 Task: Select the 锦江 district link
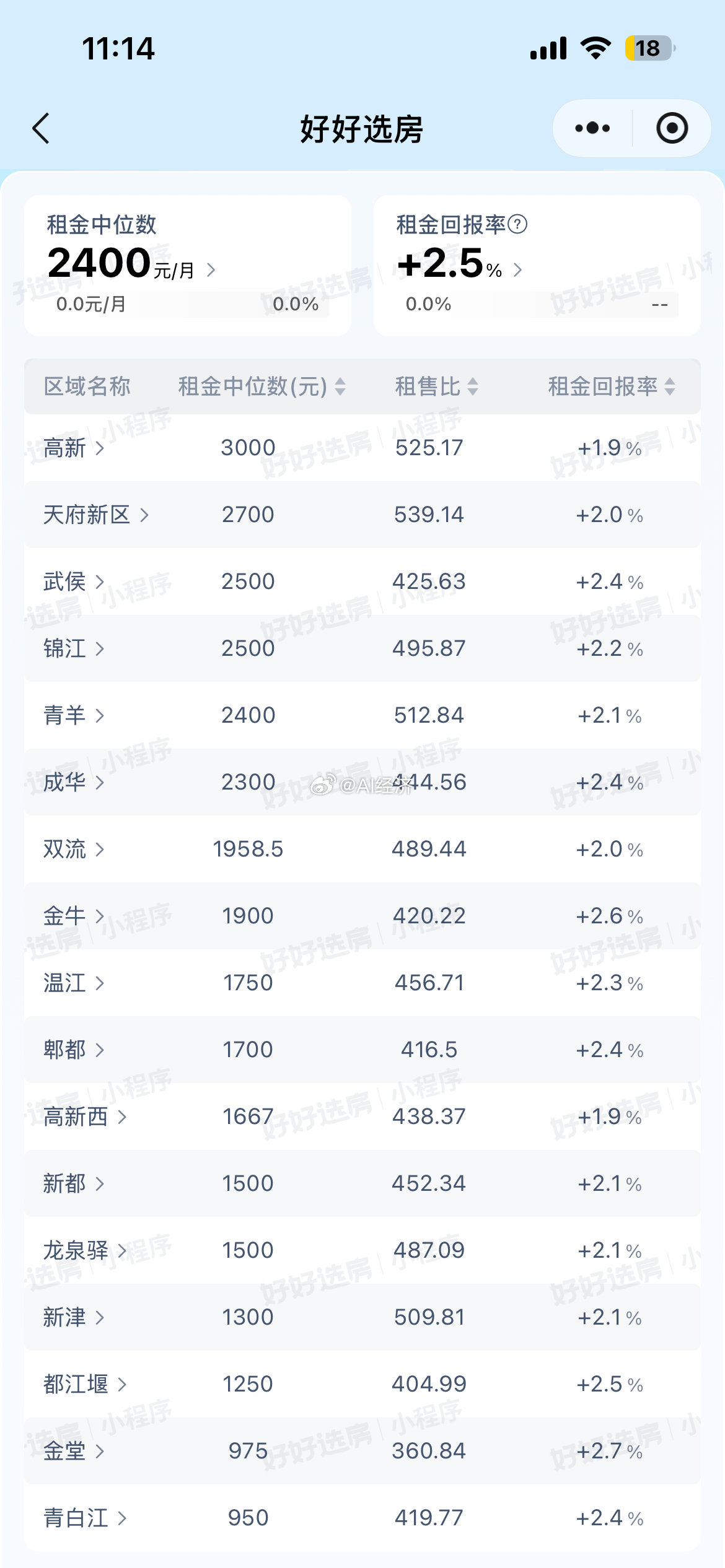[x=74, y=648]
